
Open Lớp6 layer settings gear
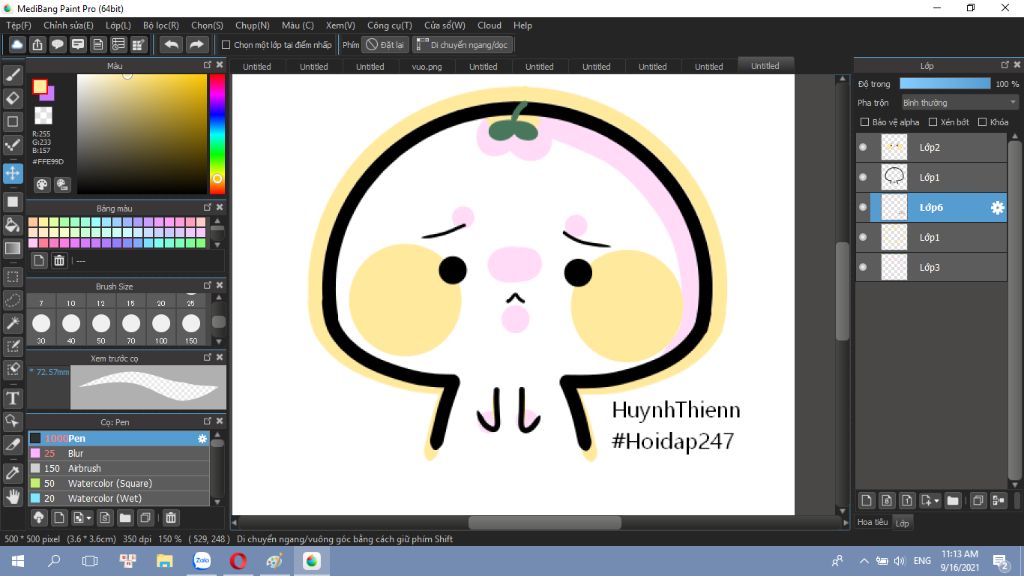coord(997,208)
